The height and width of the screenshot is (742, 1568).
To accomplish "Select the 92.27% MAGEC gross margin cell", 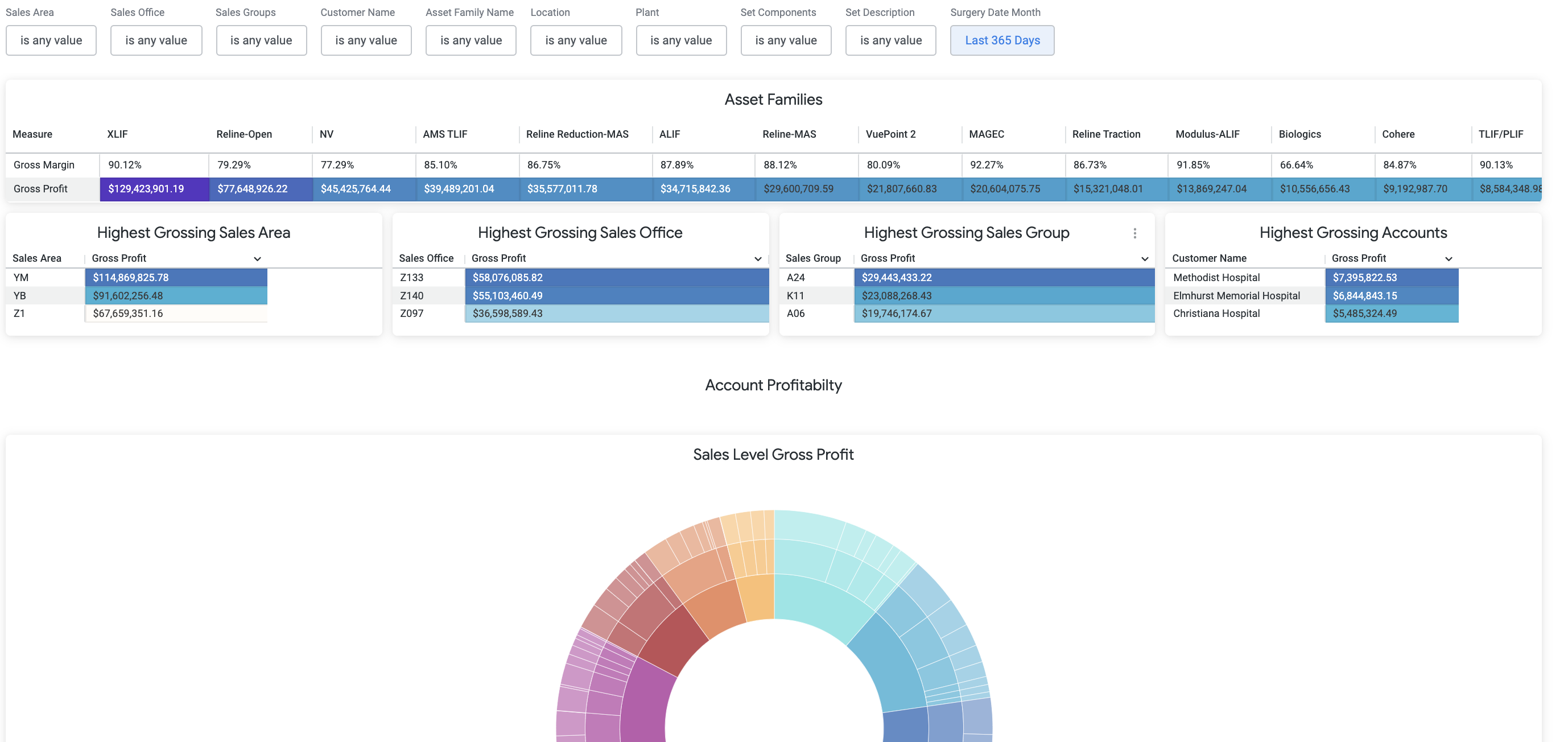I will point(1013,165).
